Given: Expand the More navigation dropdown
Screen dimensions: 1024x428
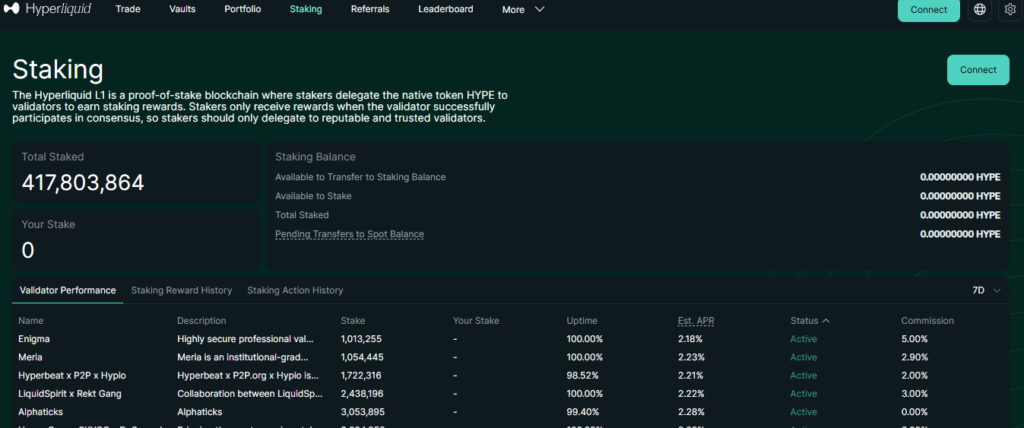Looking at the screenshot, I should point(523,10).
